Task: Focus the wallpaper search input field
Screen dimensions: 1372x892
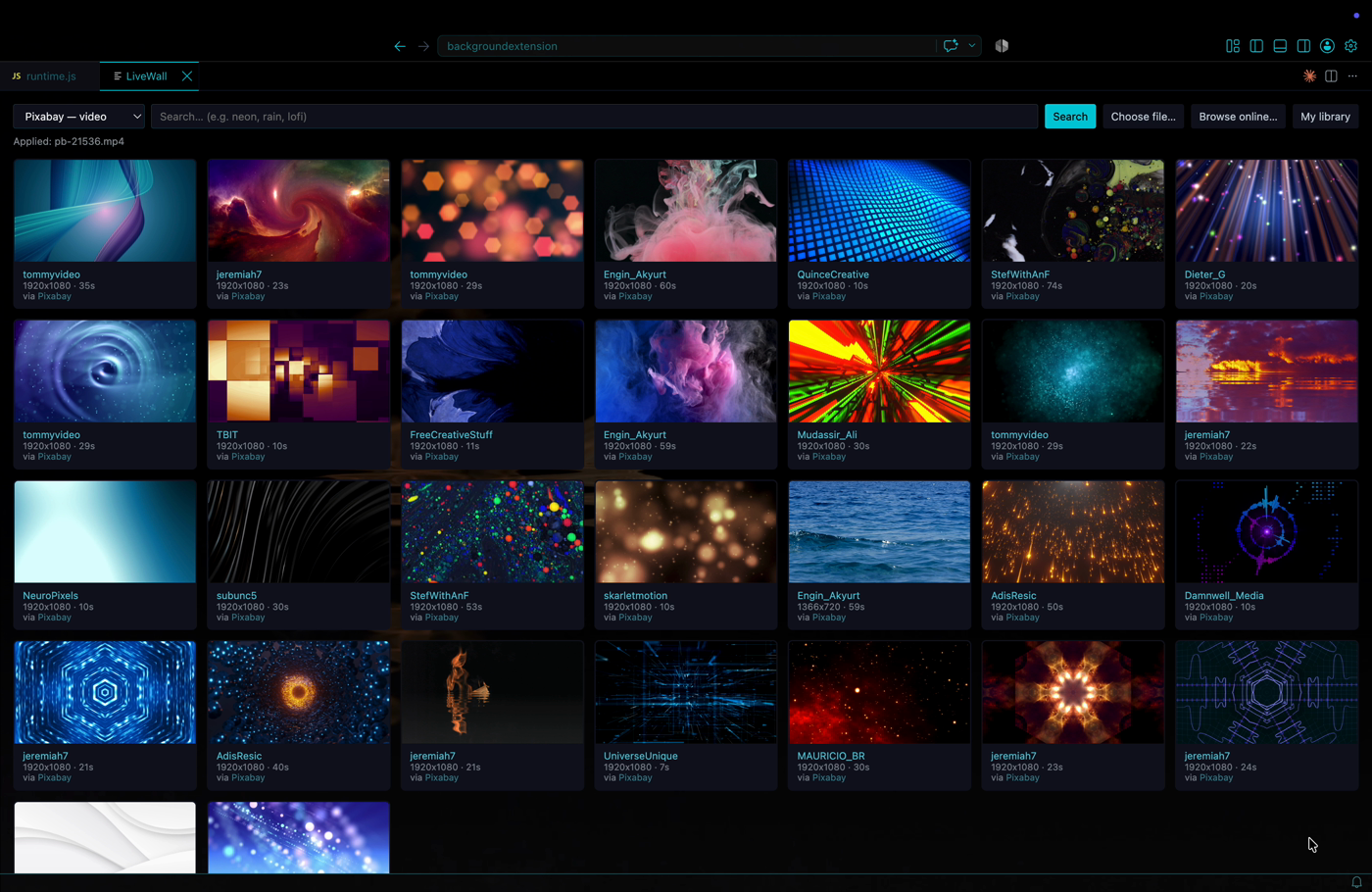Action: [x=594, y=117]
